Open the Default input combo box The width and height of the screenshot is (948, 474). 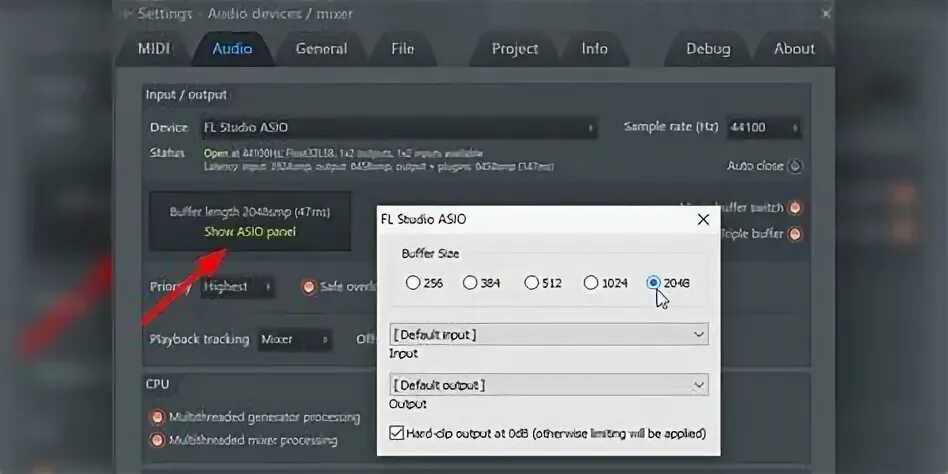click(549, 334)
